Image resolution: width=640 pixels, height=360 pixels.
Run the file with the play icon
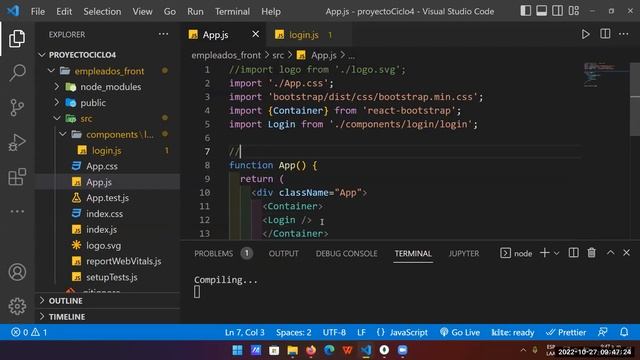tap(585, 34)
